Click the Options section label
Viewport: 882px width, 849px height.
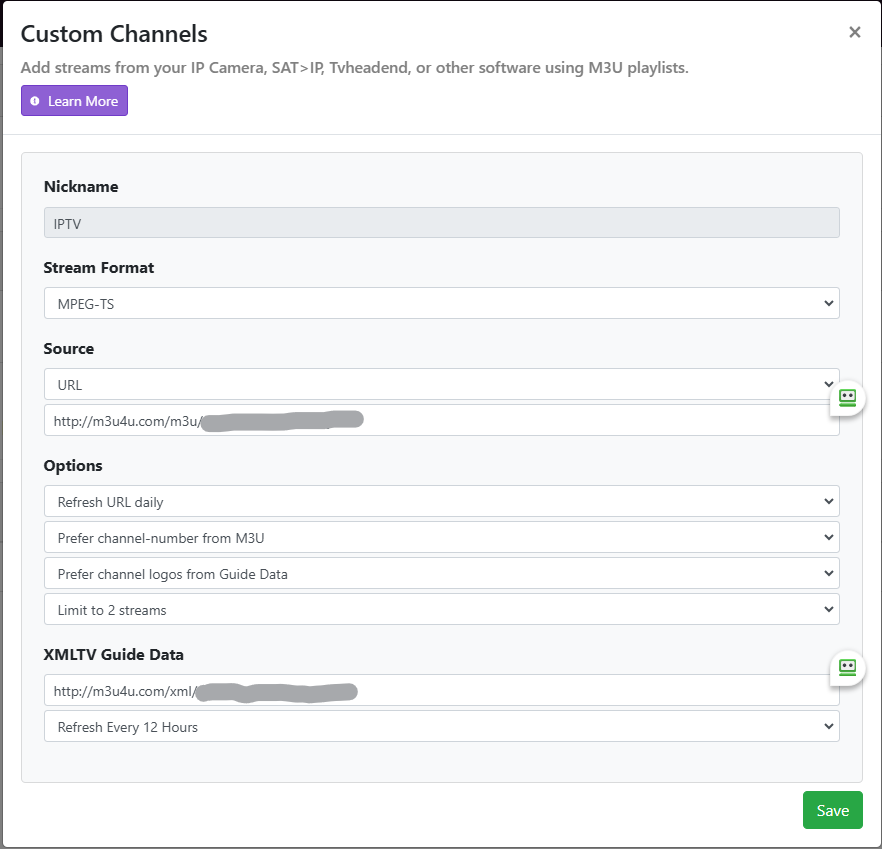[73, 466]
